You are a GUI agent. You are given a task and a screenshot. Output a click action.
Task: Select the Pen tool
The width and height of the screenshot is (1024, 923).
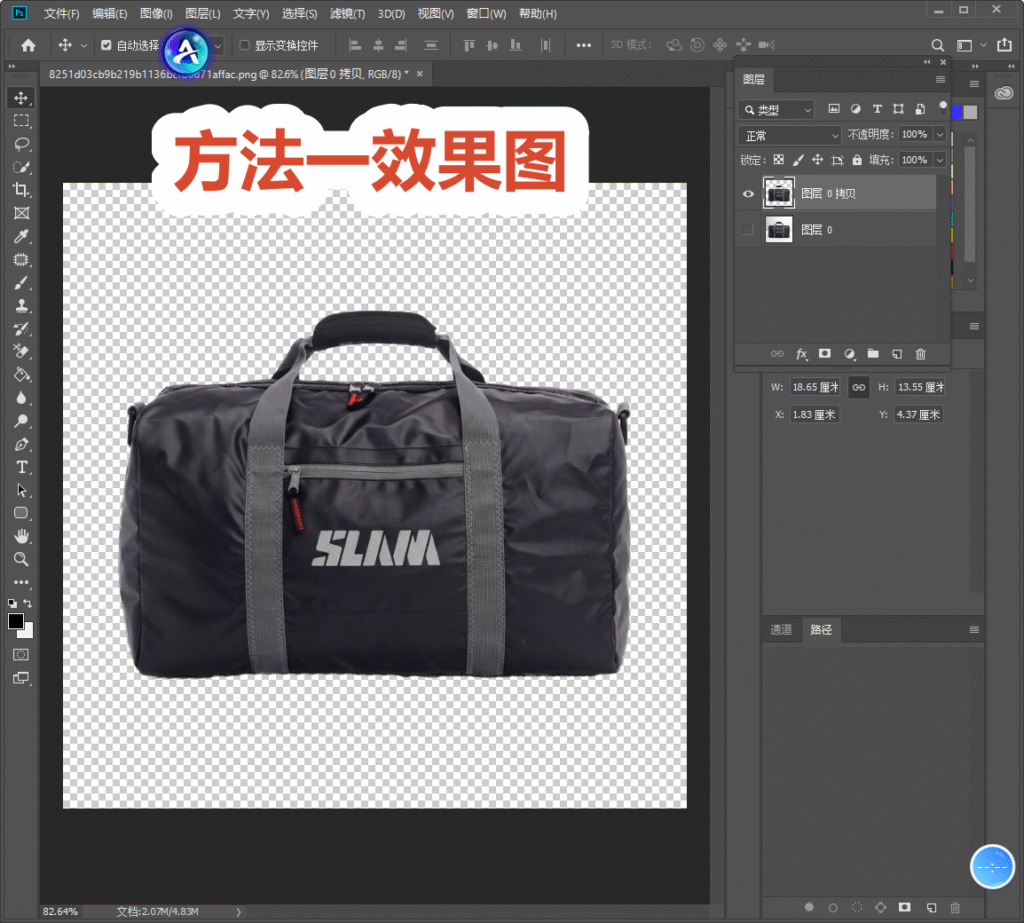(21, 444)
